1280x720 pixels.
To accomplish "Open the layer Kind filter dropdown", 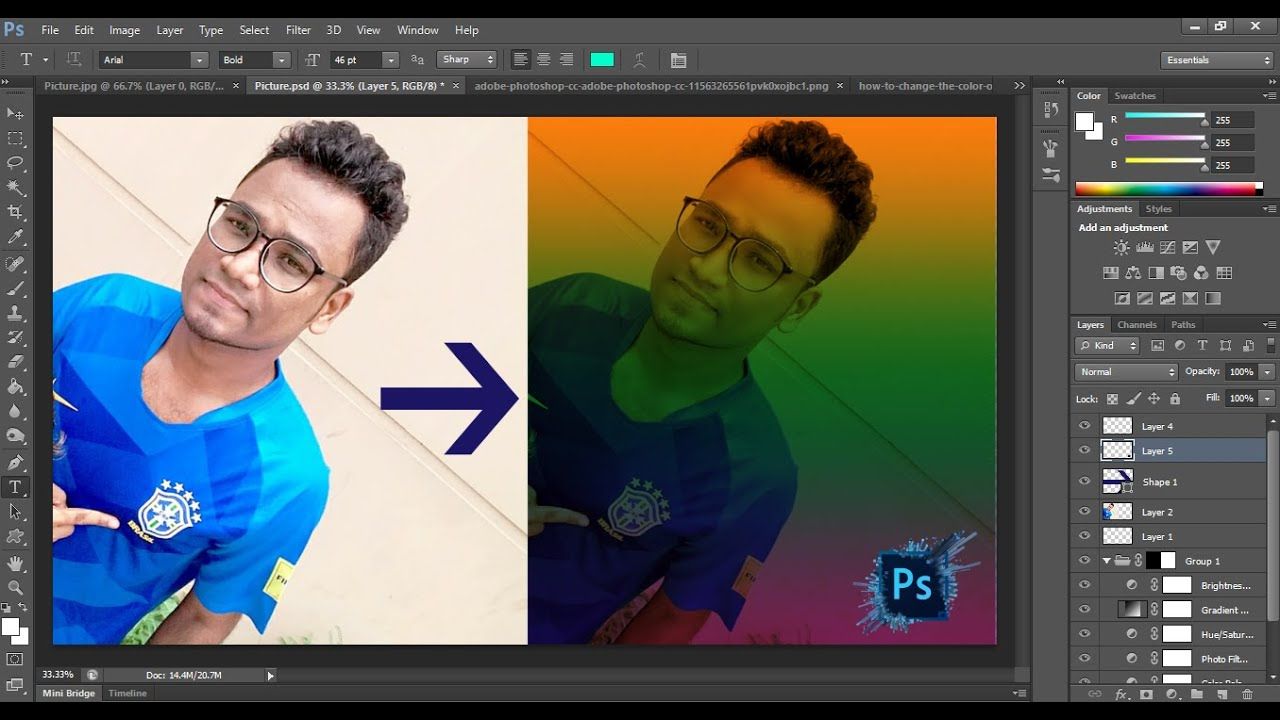I will tap(1107, 345).
